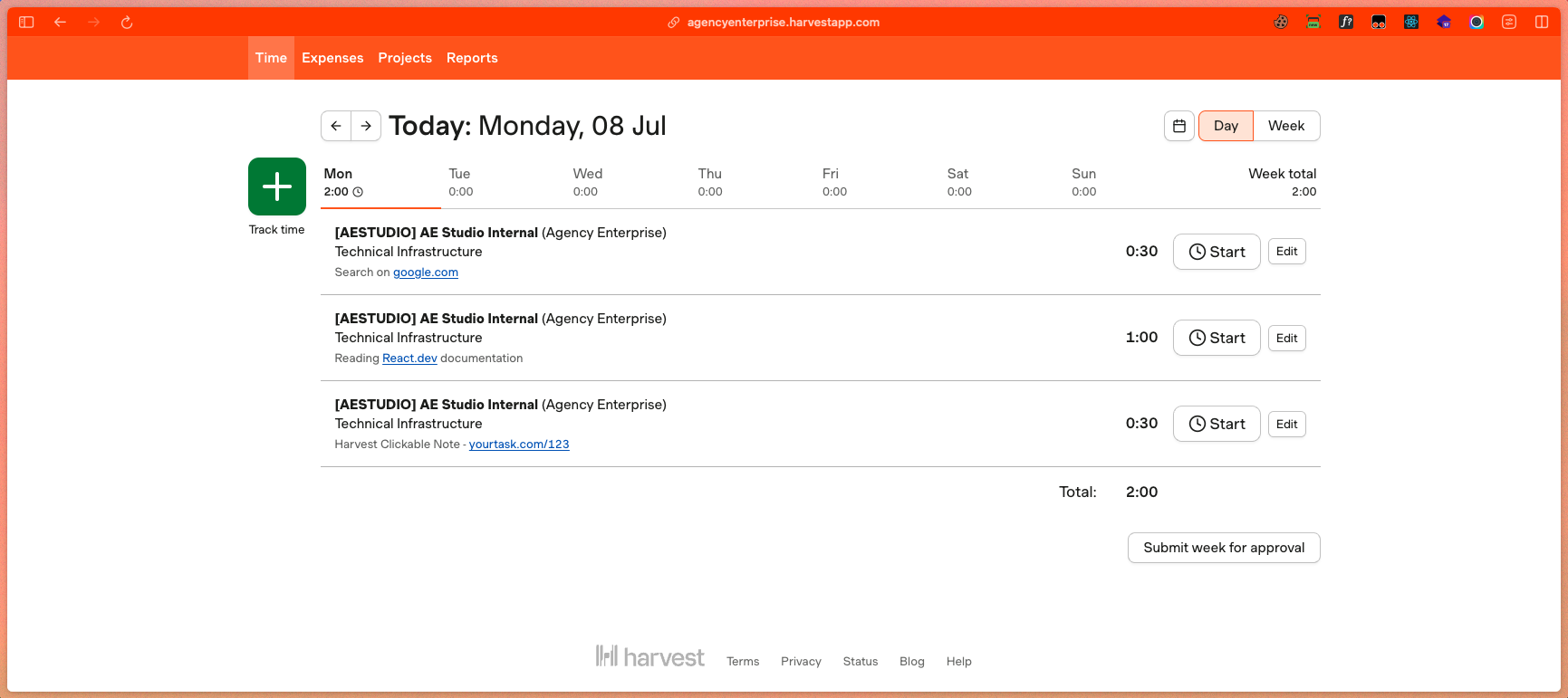Open the Status footer link
Image resolution: width=1568 pixels, height=698 pixels.
pos(861,662)
